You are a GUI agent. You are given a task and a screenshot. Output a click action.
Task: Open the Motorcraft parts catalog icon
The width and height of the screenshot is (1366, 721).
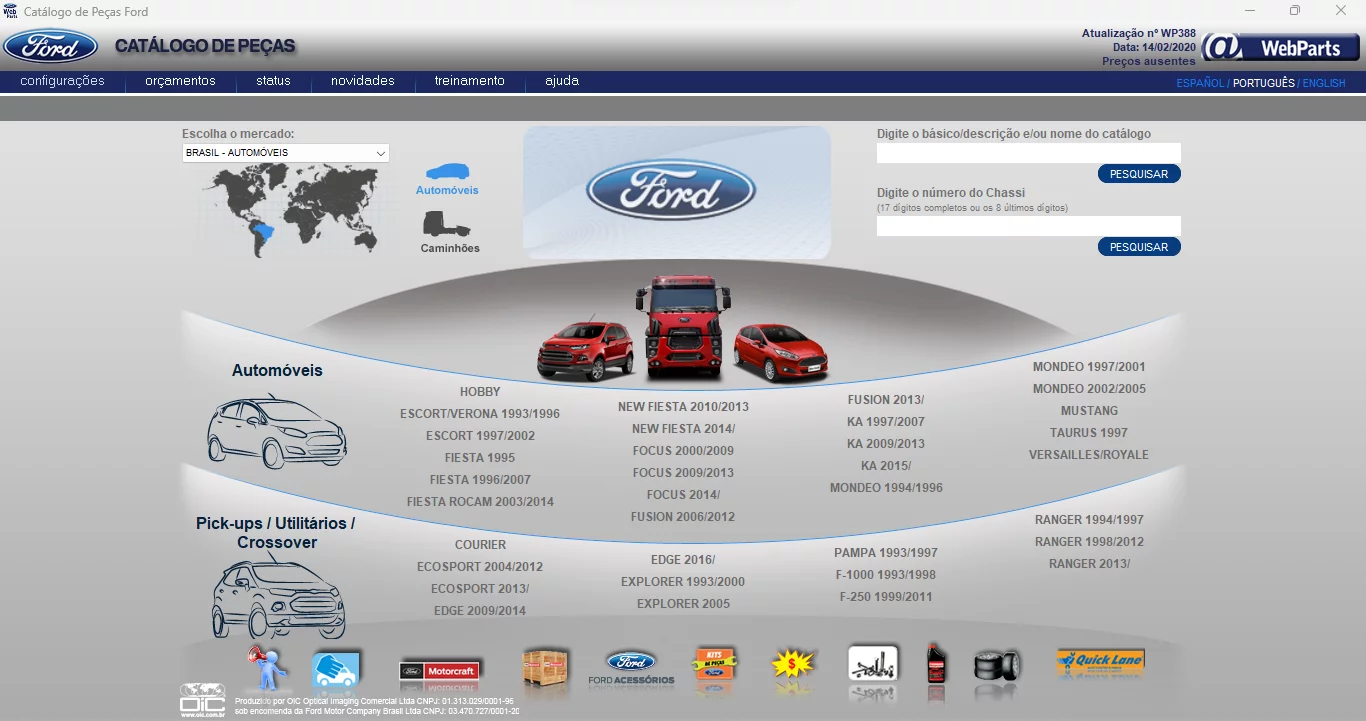(x=440, y=670)
